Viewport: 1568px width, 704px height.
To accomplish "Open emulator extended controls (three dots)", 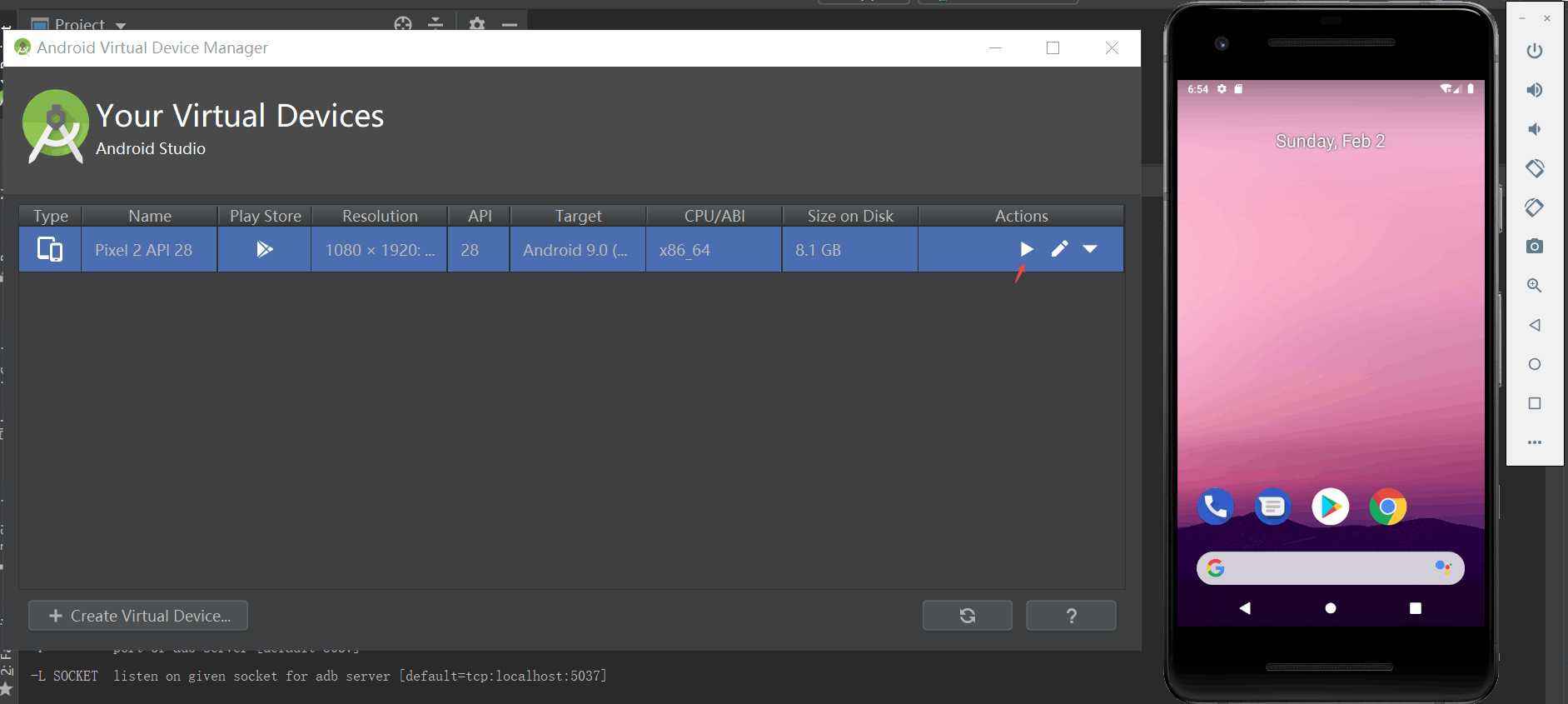I will coord(1535,442).
